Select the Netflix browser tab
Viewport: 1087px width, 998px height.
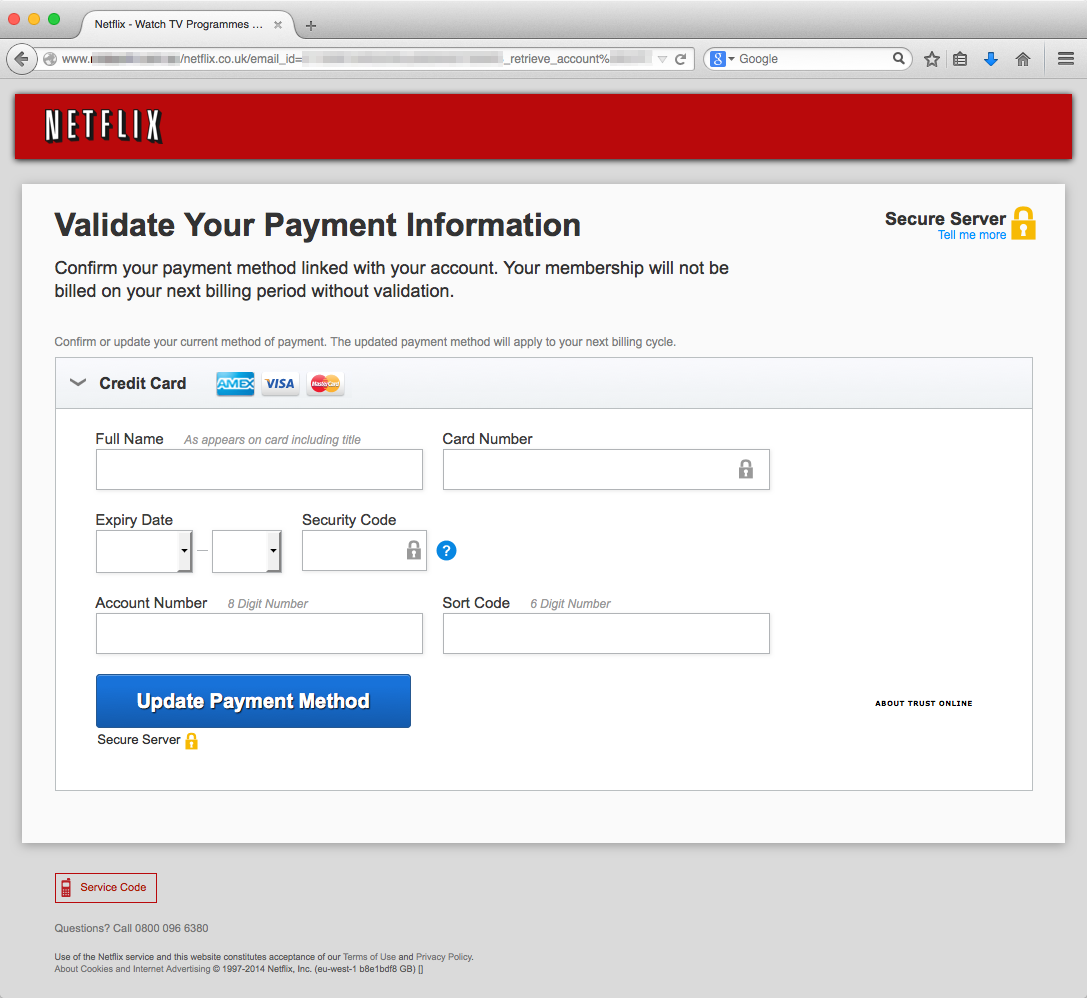point(178,24)
